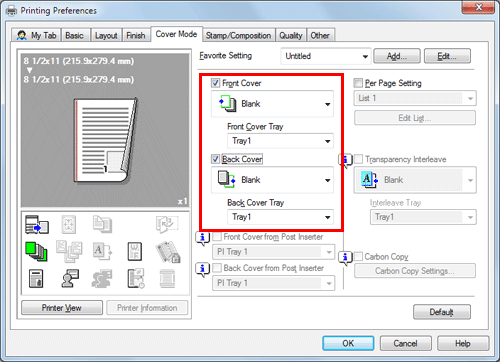Click the page preview thumbnail

pos(105,140)
